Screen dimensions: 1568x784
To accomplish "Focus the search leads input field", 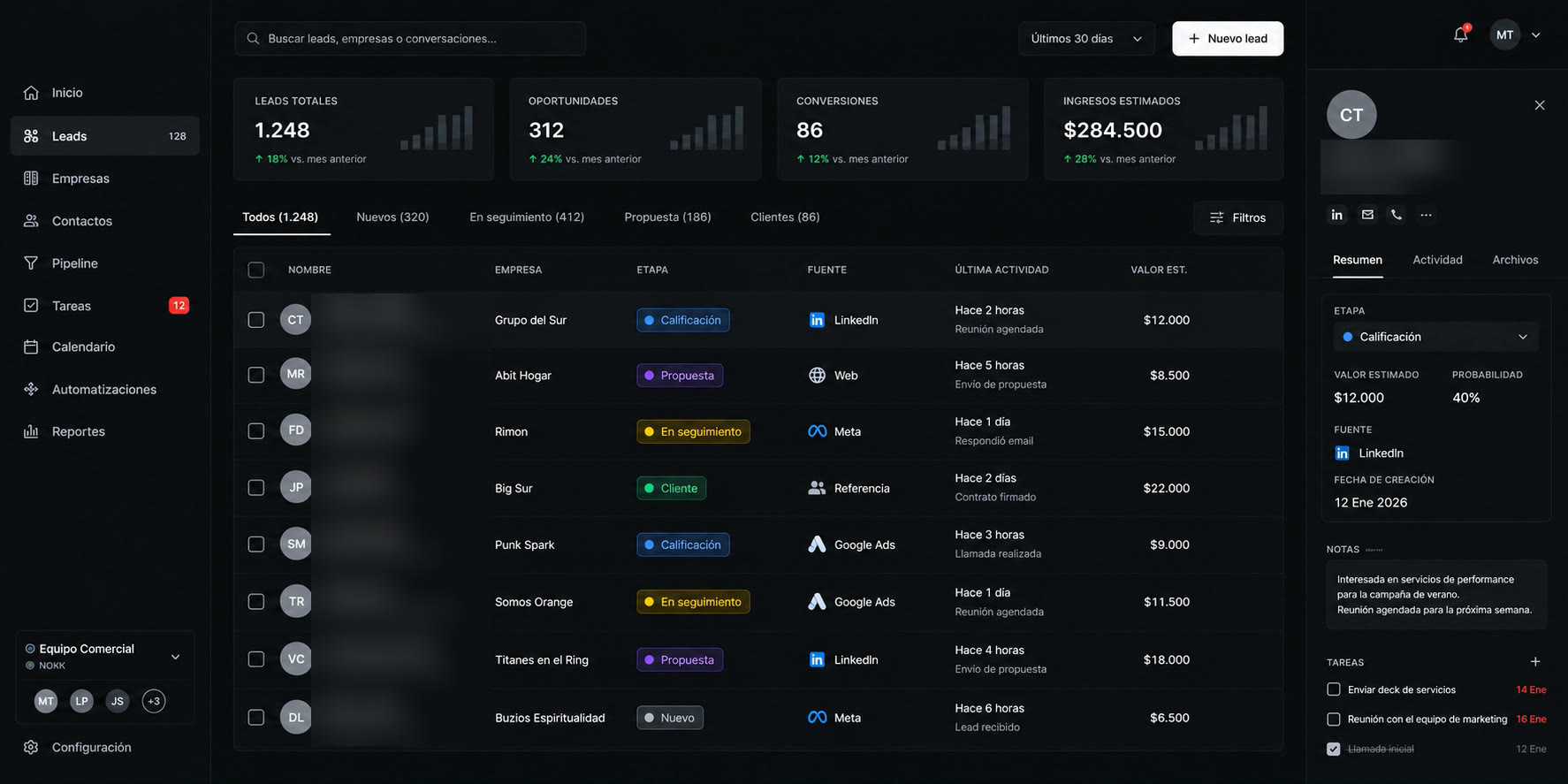I will (410, 39).
